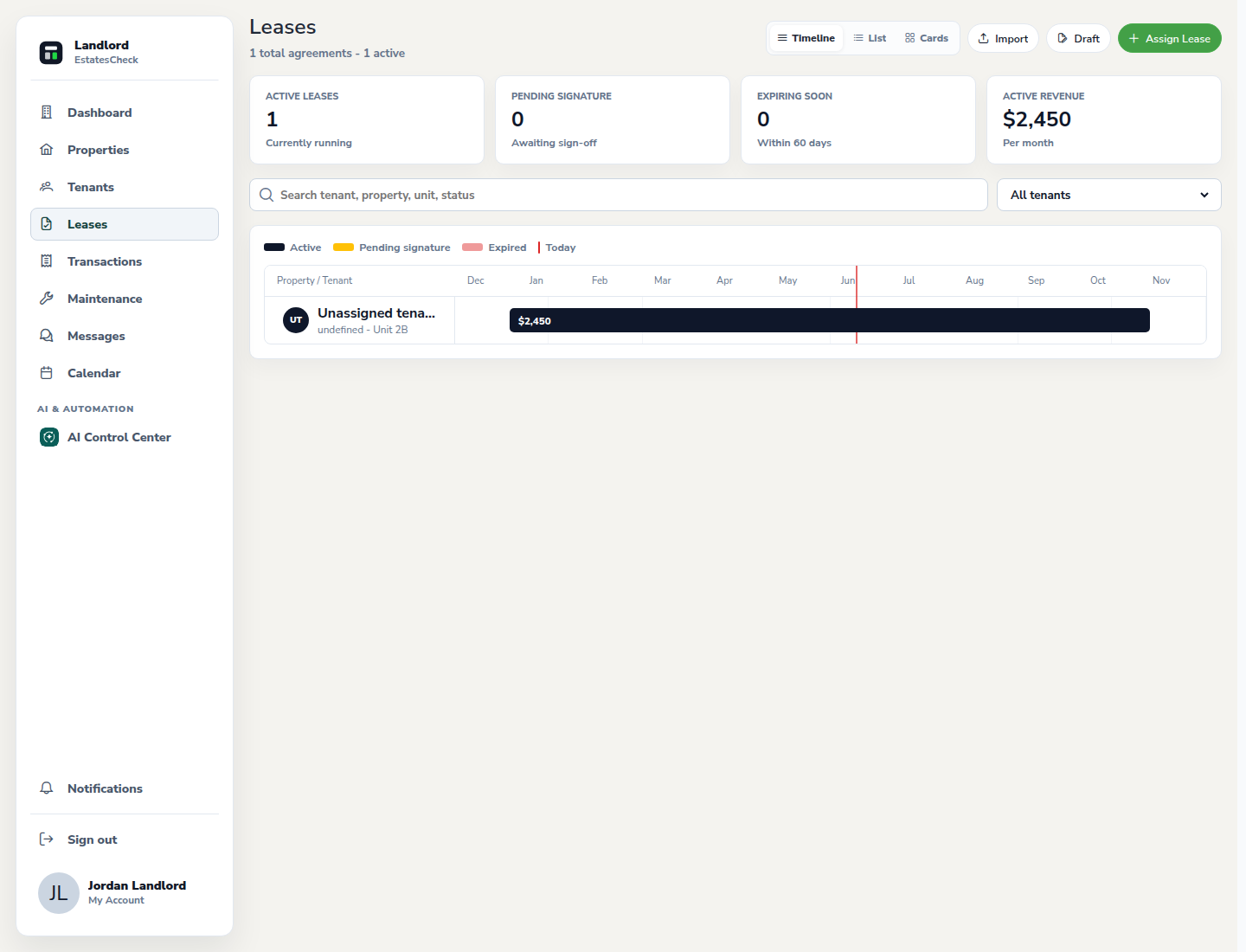1246x952 pixels.
Task: Click the Active Leases stat card
Action: pyautogui.click(x=367, y=119)
